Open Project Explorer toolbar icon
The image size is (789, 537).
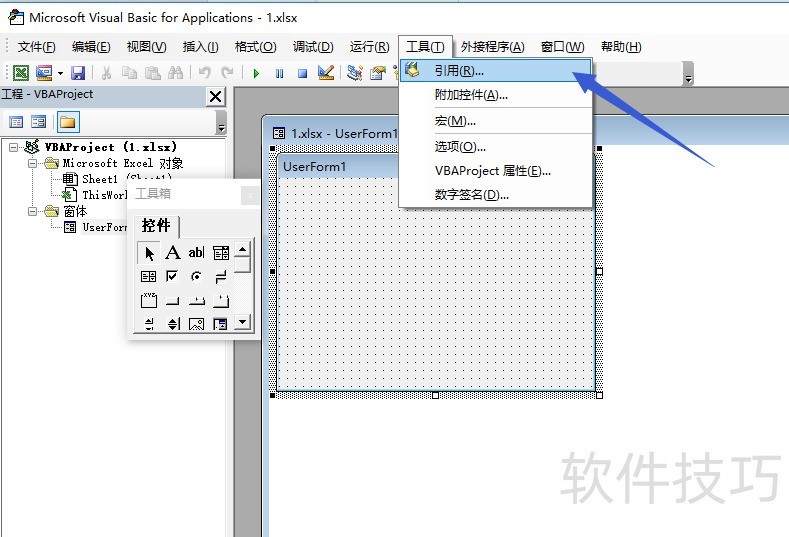pos(355,73)
